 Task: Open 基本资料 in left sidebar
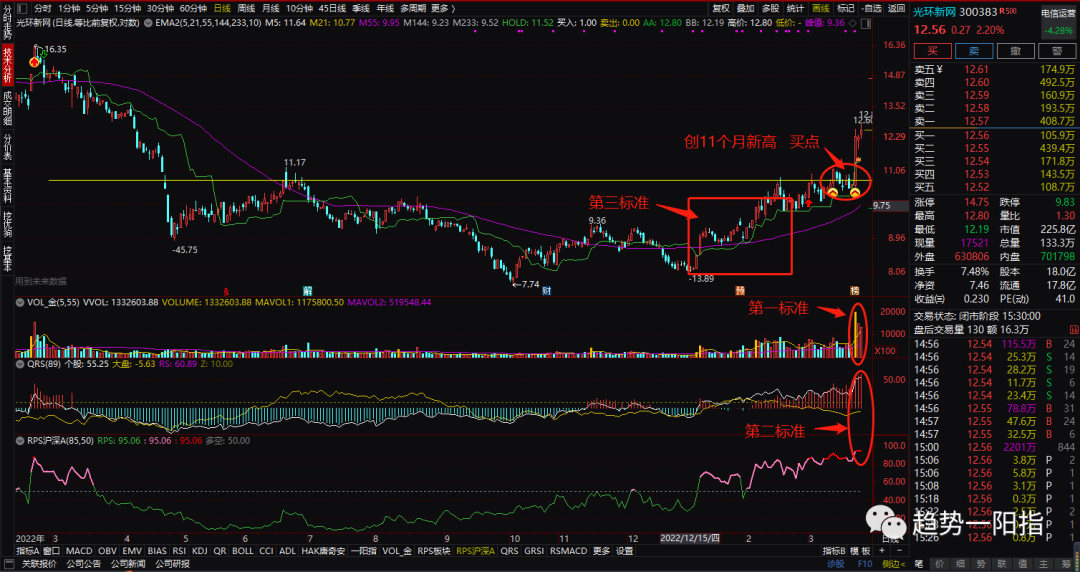(x=8, y=185)
